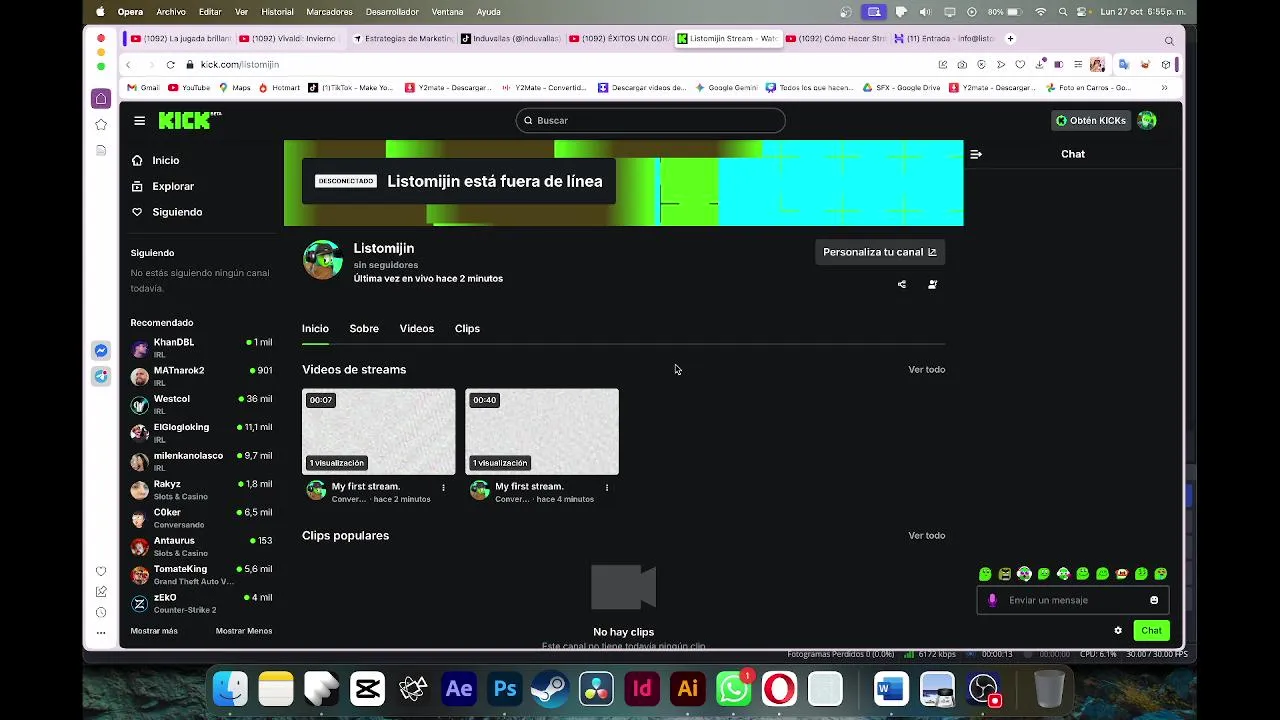This screenshot has height=720, width=1280.
Task: Show fewer recommended channels (Mostrar Menos)
Action: point(244,631)
